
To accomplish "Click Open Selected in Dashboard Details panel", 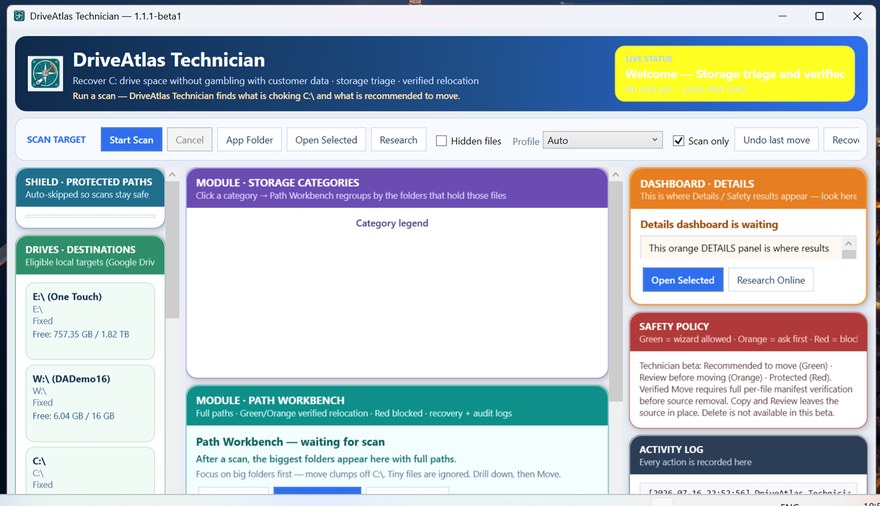I will (682, 280).
